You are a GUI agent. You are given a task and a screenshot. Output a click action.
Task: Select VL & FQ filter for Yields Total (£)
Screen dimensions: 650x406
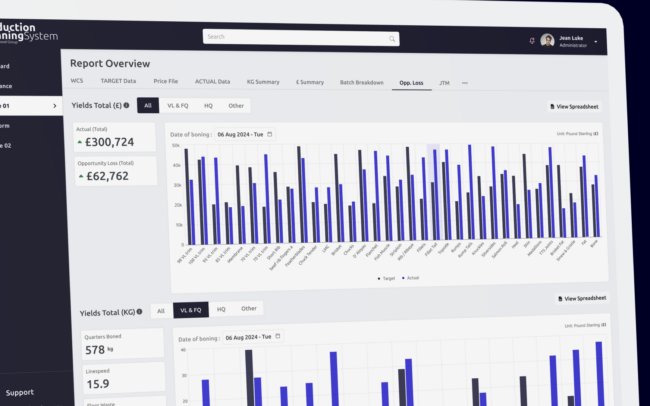178,106
